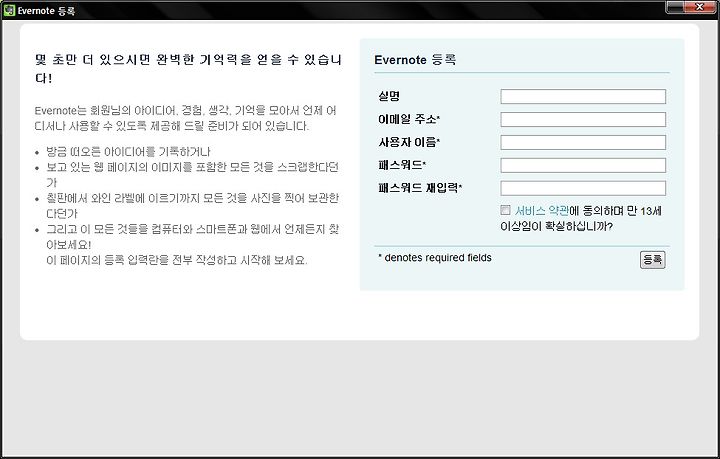Click the '이메일 주소*' label
Image resolution: width=720 pixels, height=459 pixels.
click(409, 119)
